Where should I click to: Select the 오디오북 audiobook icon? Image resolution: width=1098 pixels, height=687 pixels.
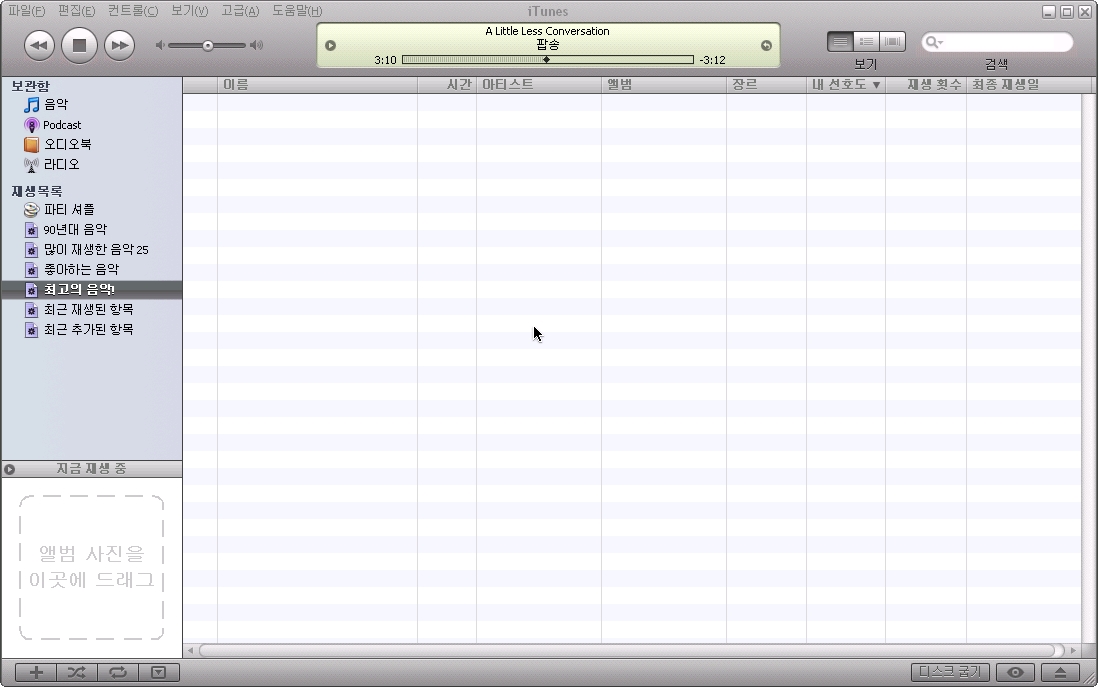(x=32, y=145)
